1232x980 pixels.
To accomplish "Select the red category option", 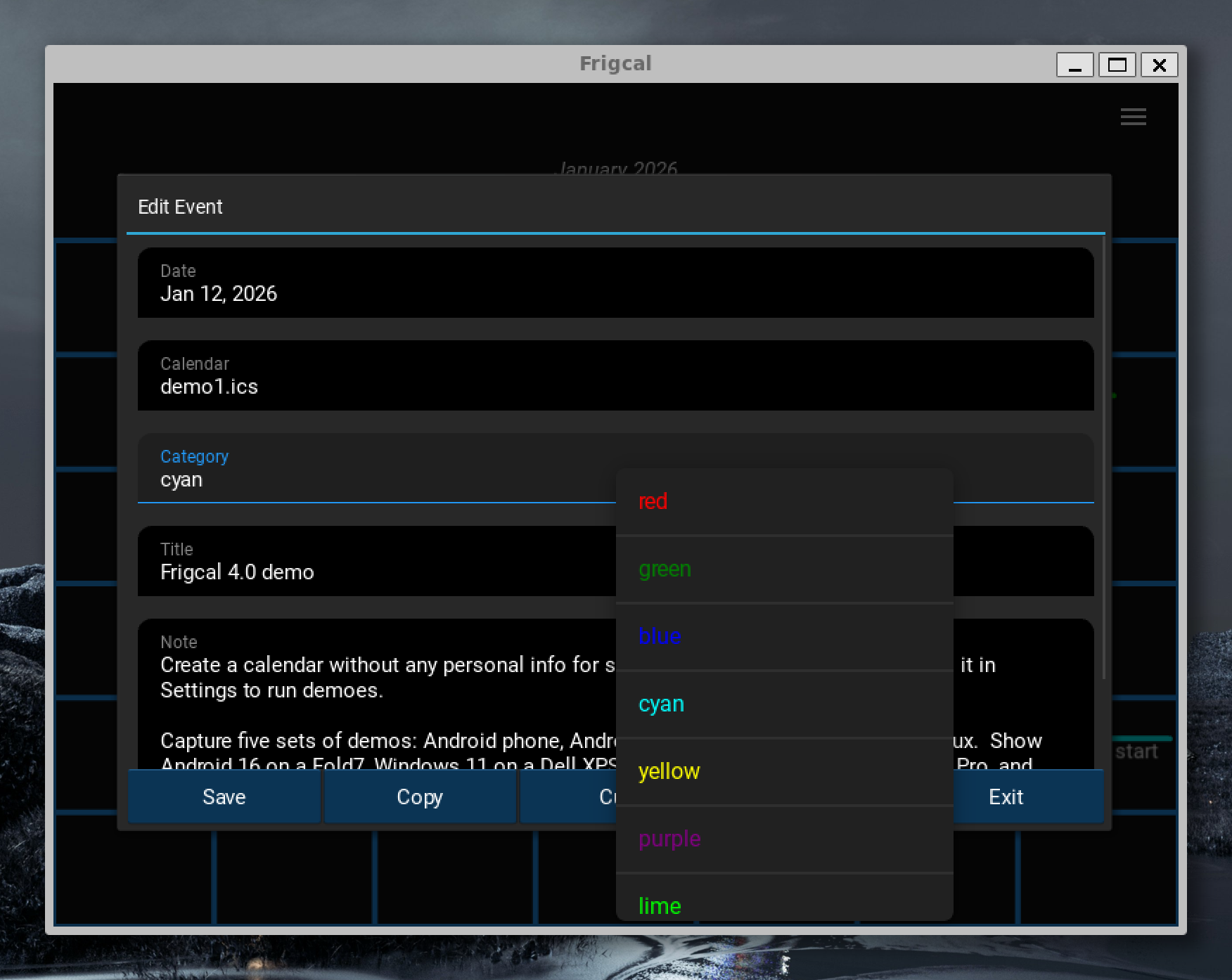I will (x=784, y=502).
